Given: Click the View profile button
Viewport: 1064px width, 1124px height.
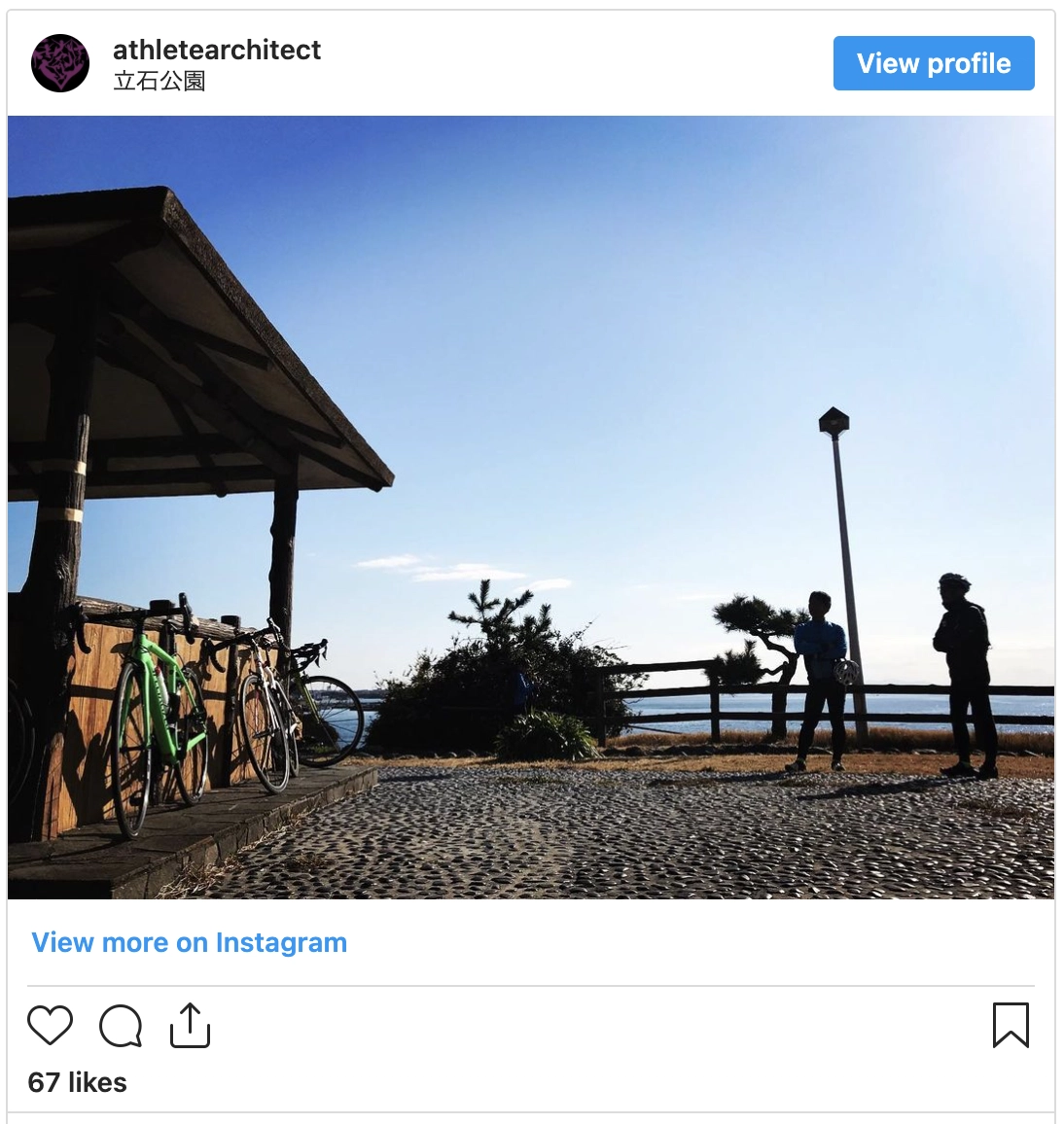Looking at the screenshot, I should click(934, 63).
